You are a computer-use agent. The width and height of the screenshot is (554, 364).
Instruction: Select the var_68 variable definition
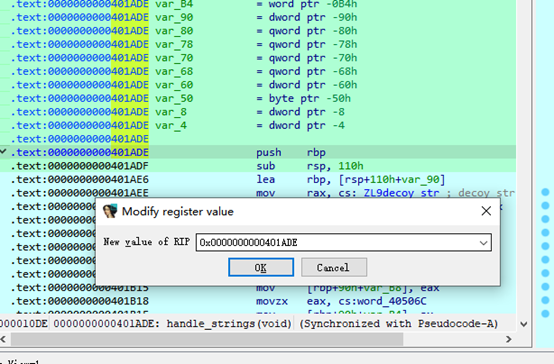(x=258, y=71)
